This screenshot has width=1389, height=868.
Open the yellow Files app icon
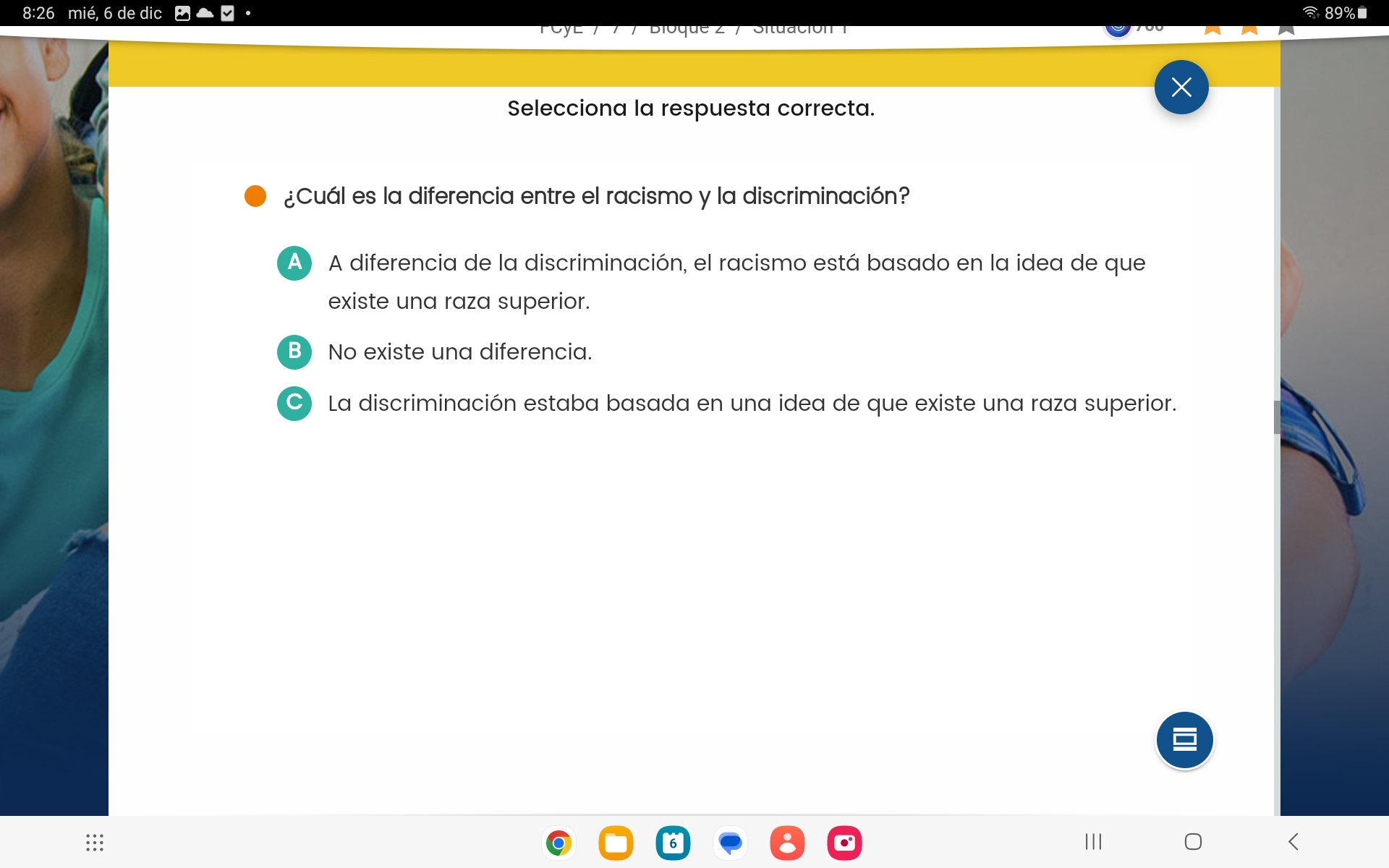(616, 843)
